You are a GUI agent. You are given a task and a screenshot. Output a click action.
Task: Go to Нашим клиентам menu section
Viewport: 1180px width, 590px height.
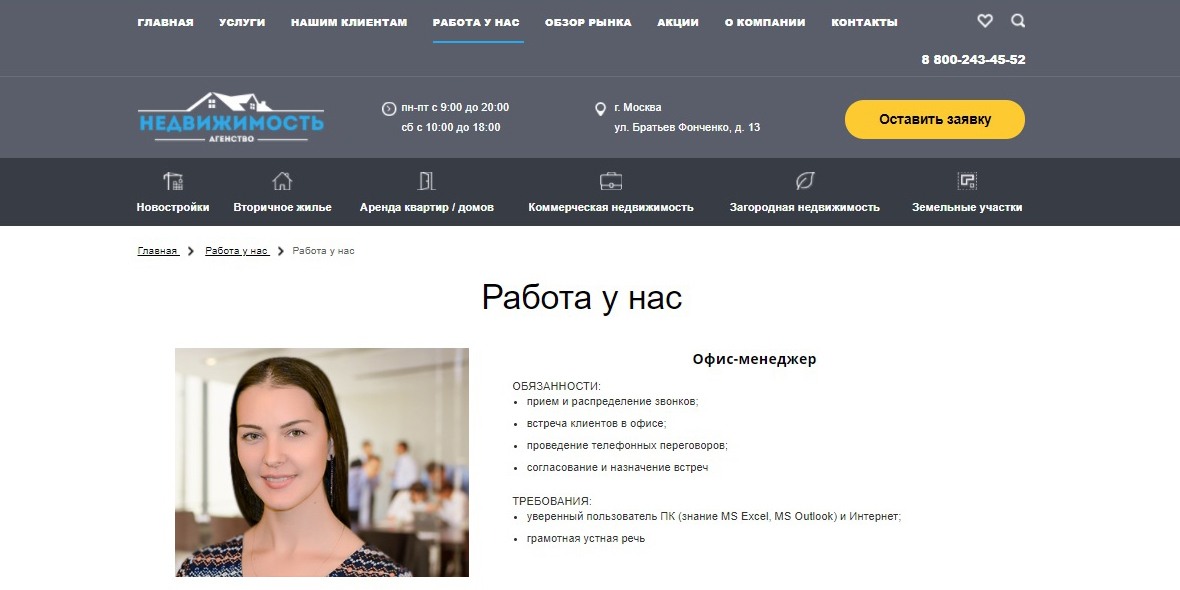[349, 22]
